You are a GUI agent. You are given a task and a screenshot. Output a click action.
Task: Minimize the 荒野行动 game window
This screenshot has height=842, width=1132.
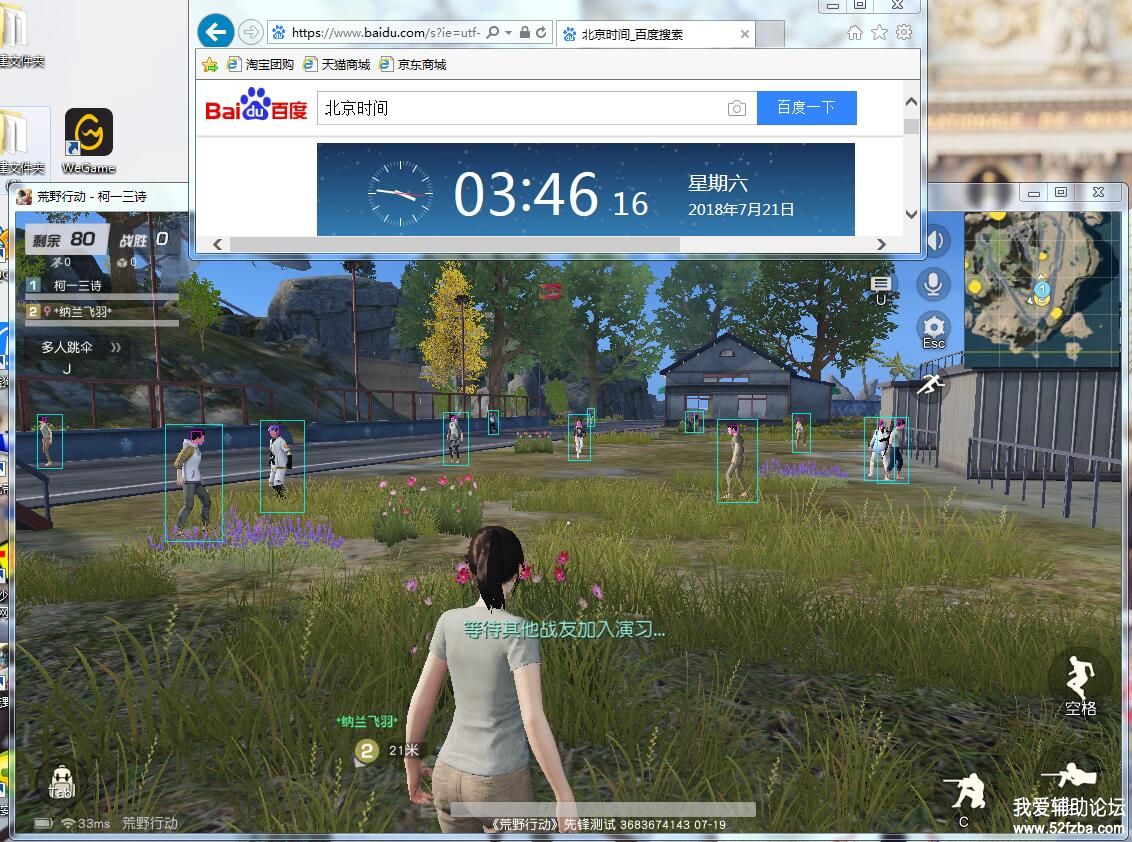point(1034,192)
